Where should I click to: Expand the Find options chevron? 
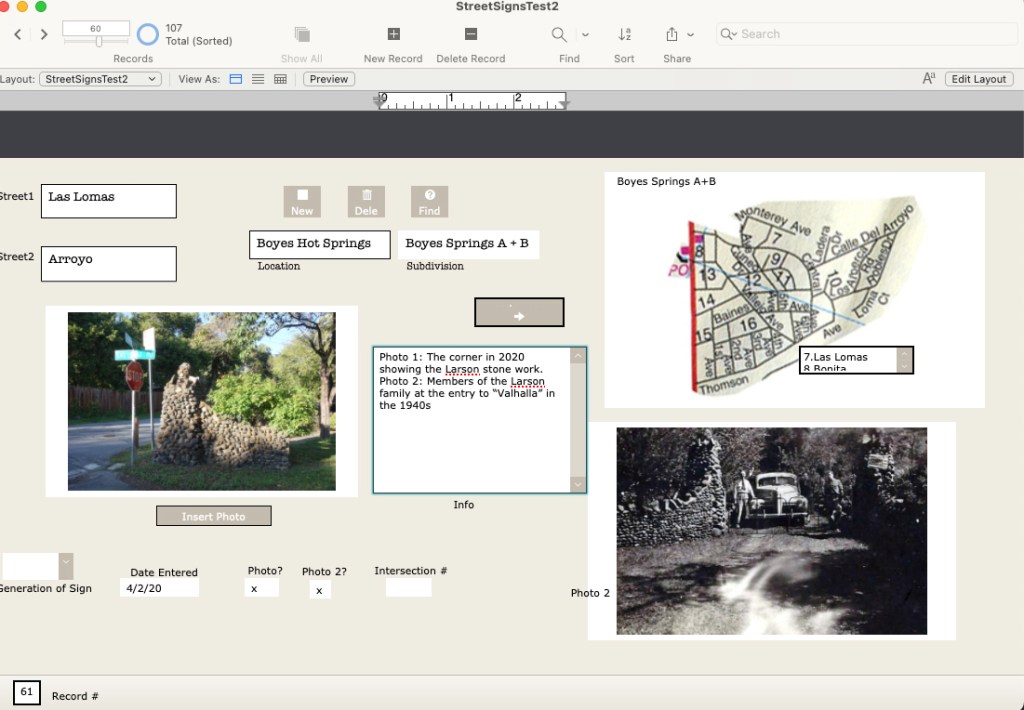[x=585, y=35]
